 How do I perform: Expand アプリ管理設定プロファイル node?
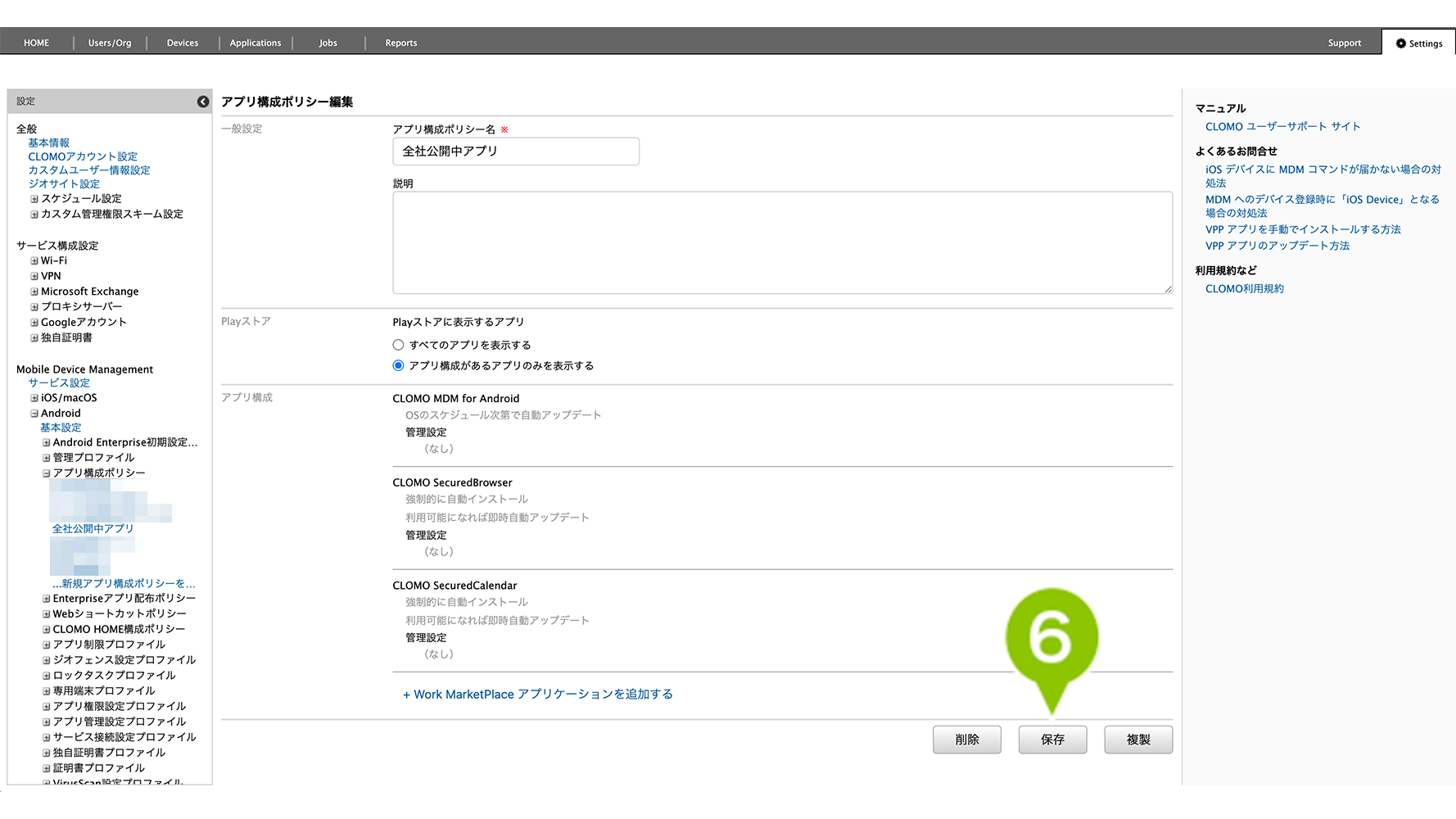pyautogui.click(x=47, y=722)
